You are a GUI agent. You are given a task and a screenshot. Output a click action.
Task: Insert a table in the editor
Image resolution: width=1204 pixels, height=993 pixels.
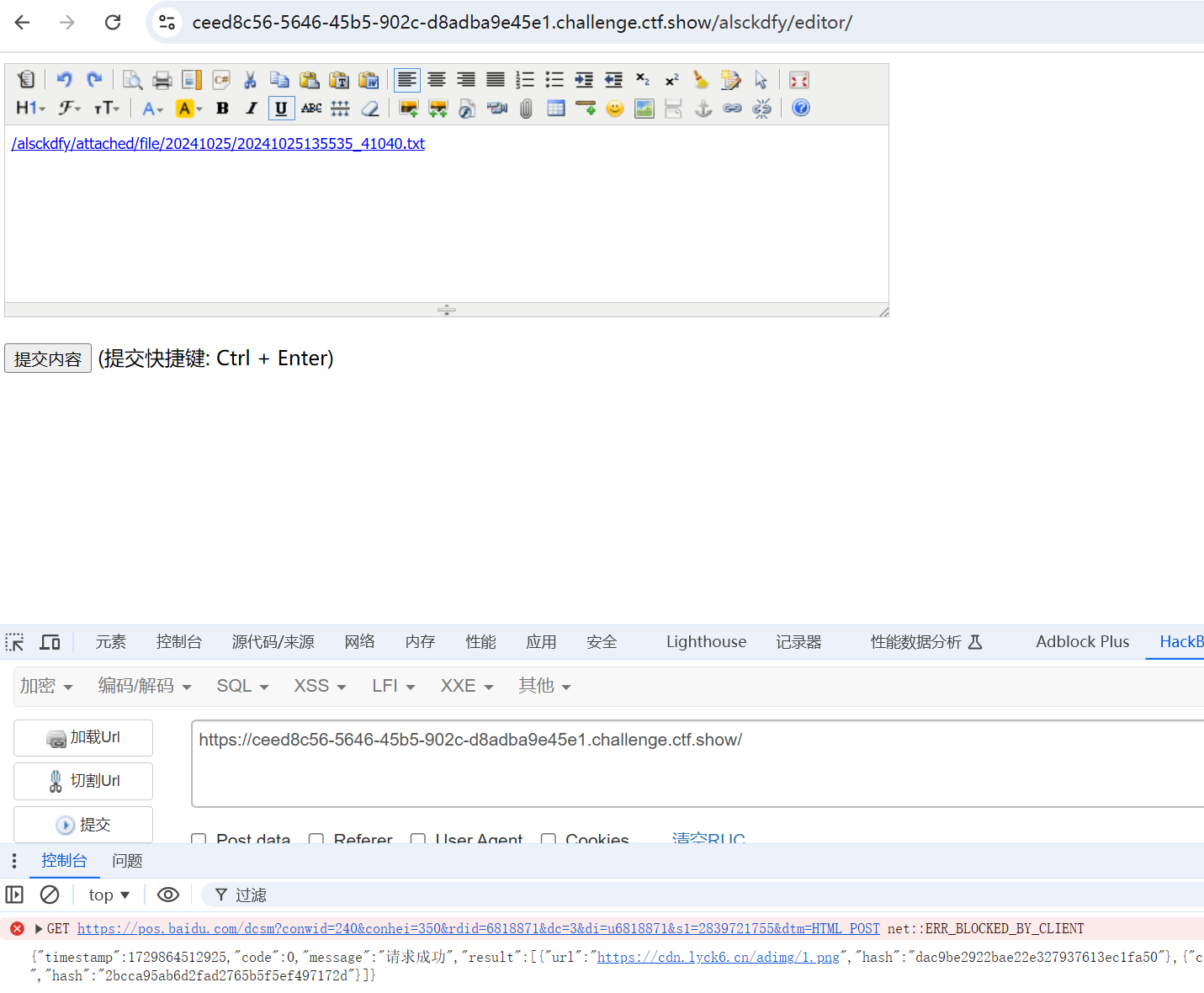click(556, 108)
